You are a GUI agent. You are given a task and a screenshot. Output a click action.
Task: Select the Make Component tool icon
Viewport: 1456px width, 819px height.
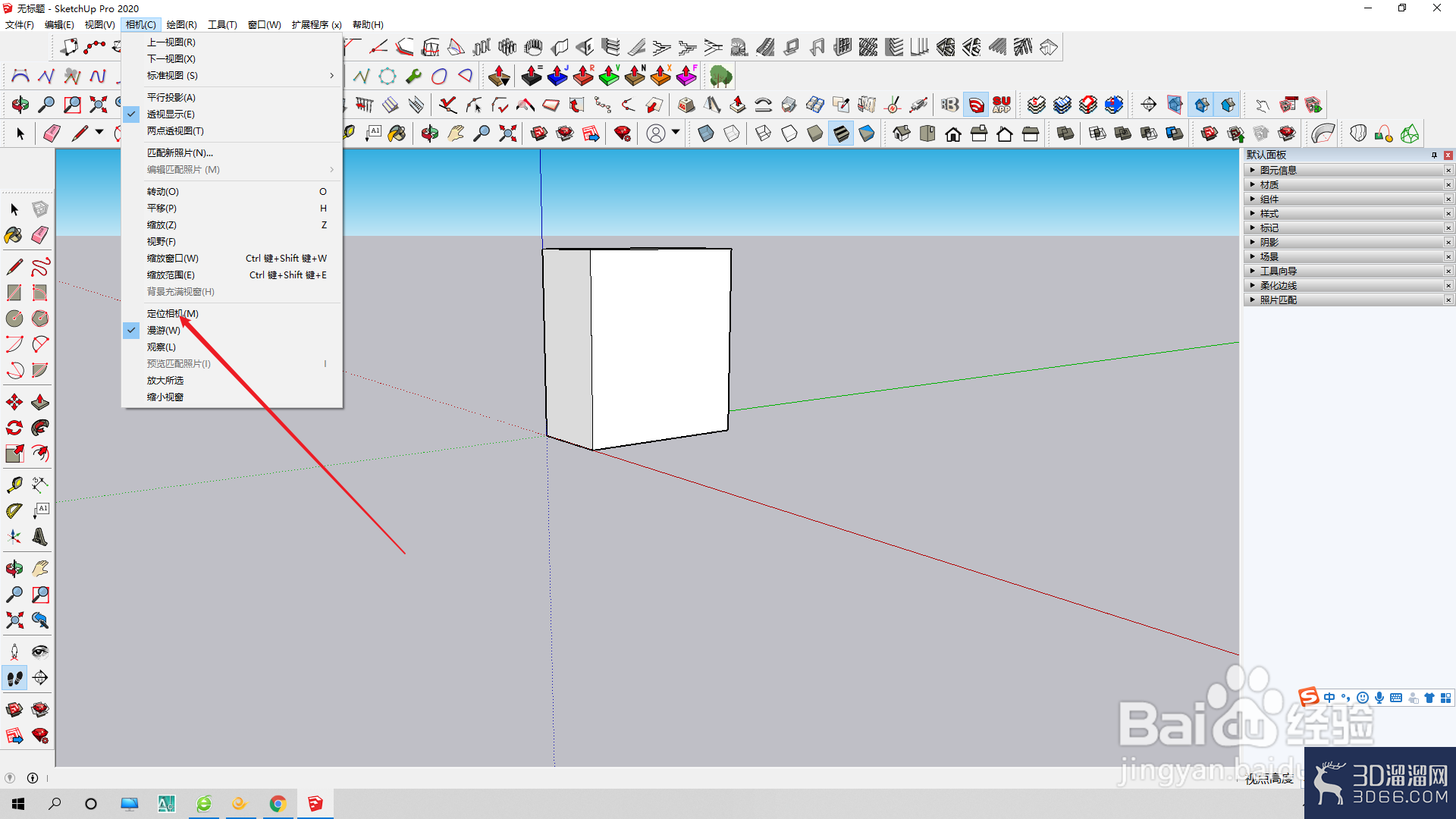pyautogui.click(x=40, y=209)
